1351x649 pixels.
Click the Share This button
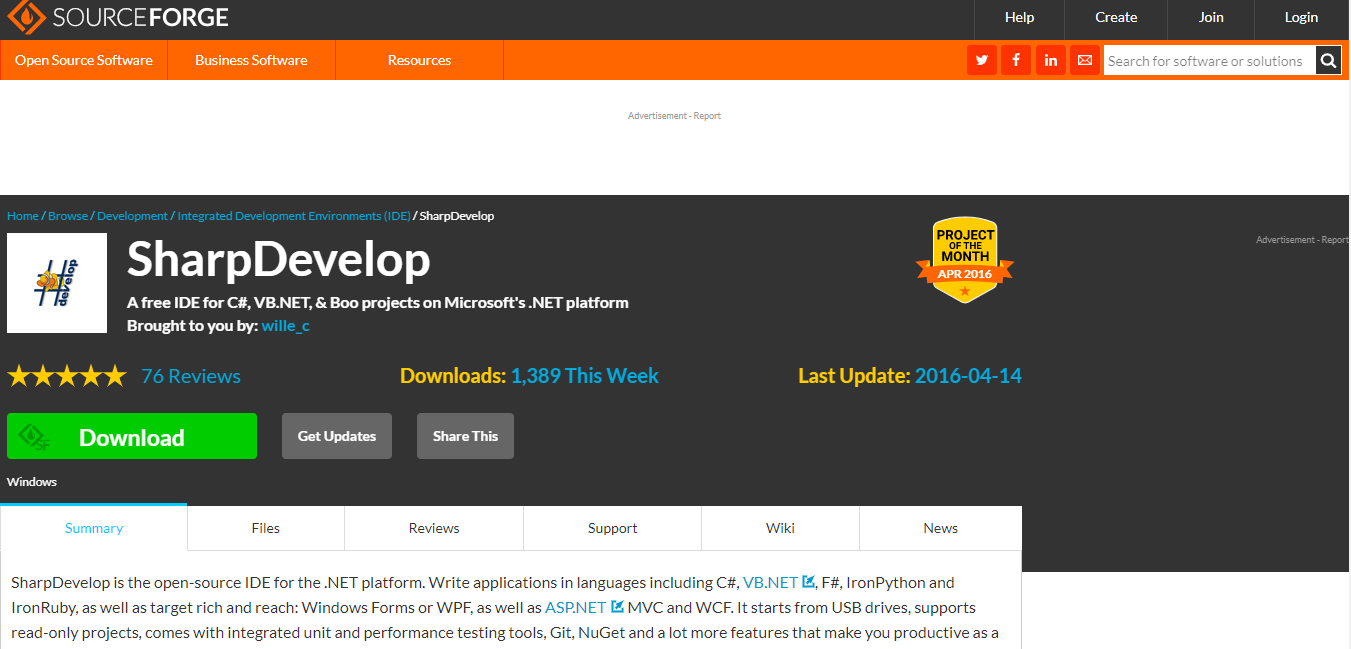pos(465,436)
